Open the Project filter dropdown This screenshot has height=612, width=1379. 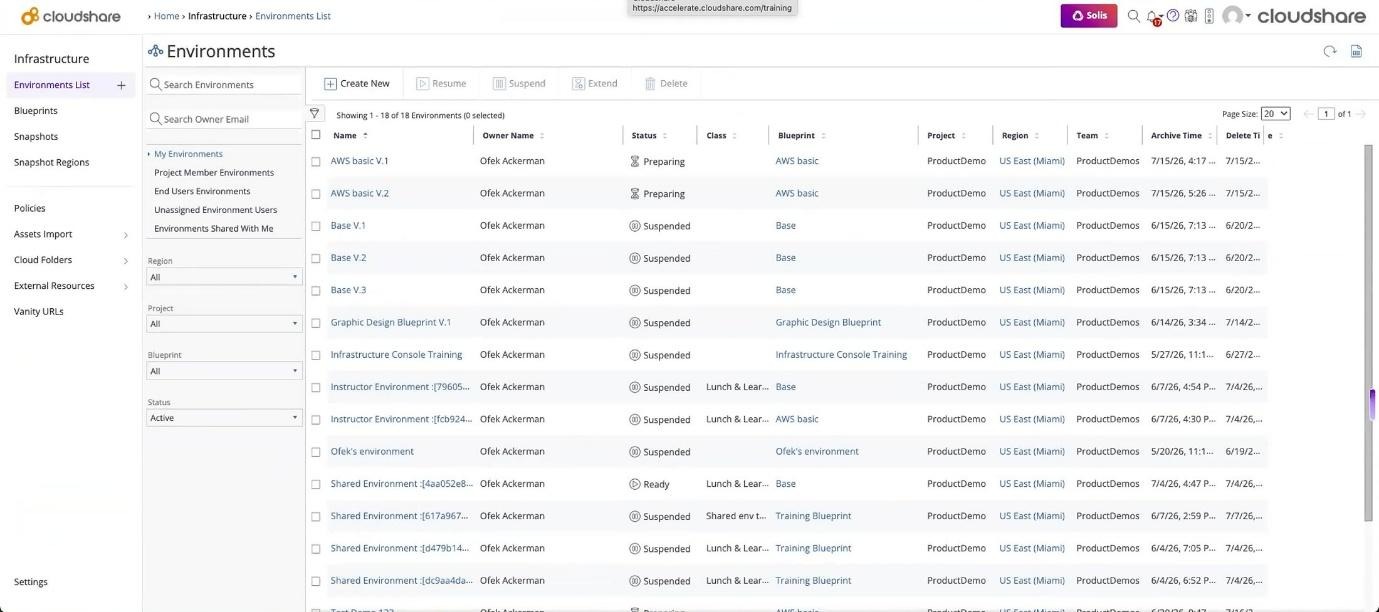(x=225, y=324)
